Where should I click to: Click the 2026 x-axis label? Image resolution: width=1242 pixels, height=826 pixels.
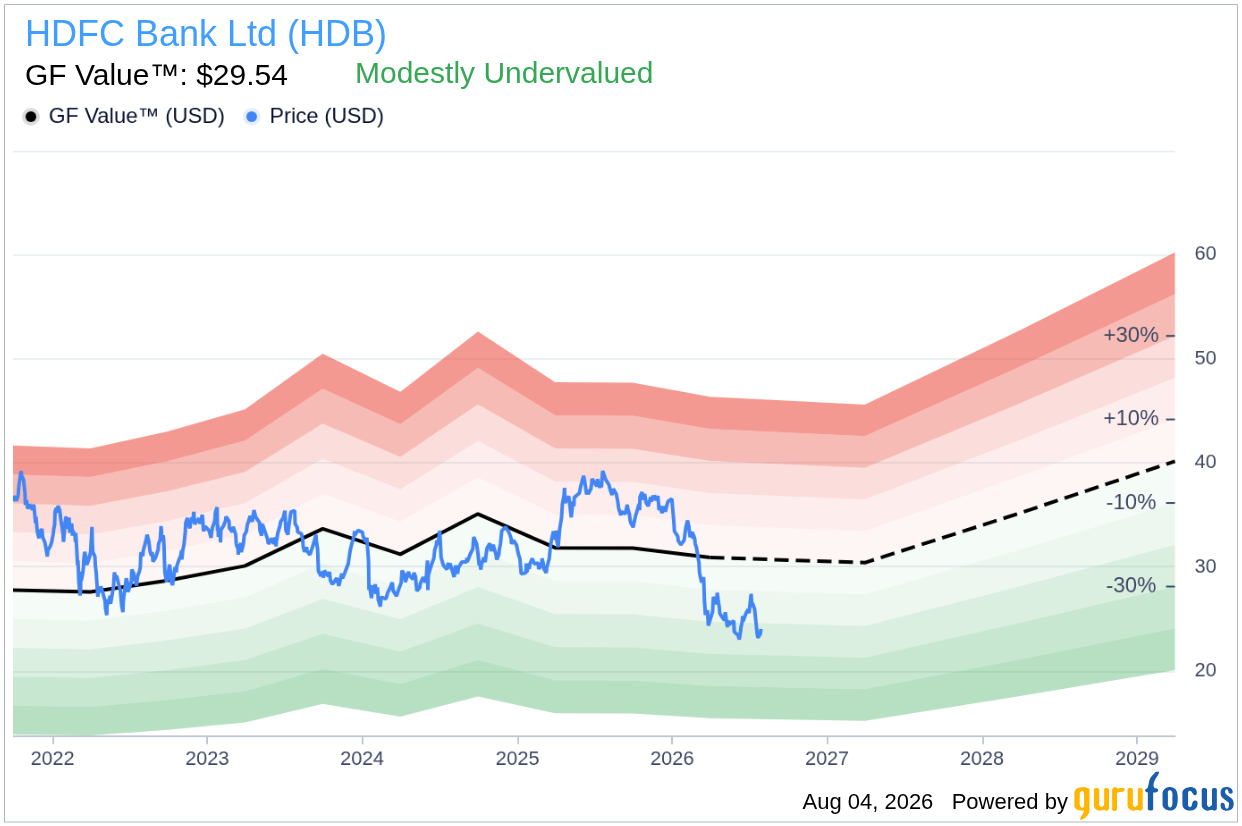pos(673,757)
